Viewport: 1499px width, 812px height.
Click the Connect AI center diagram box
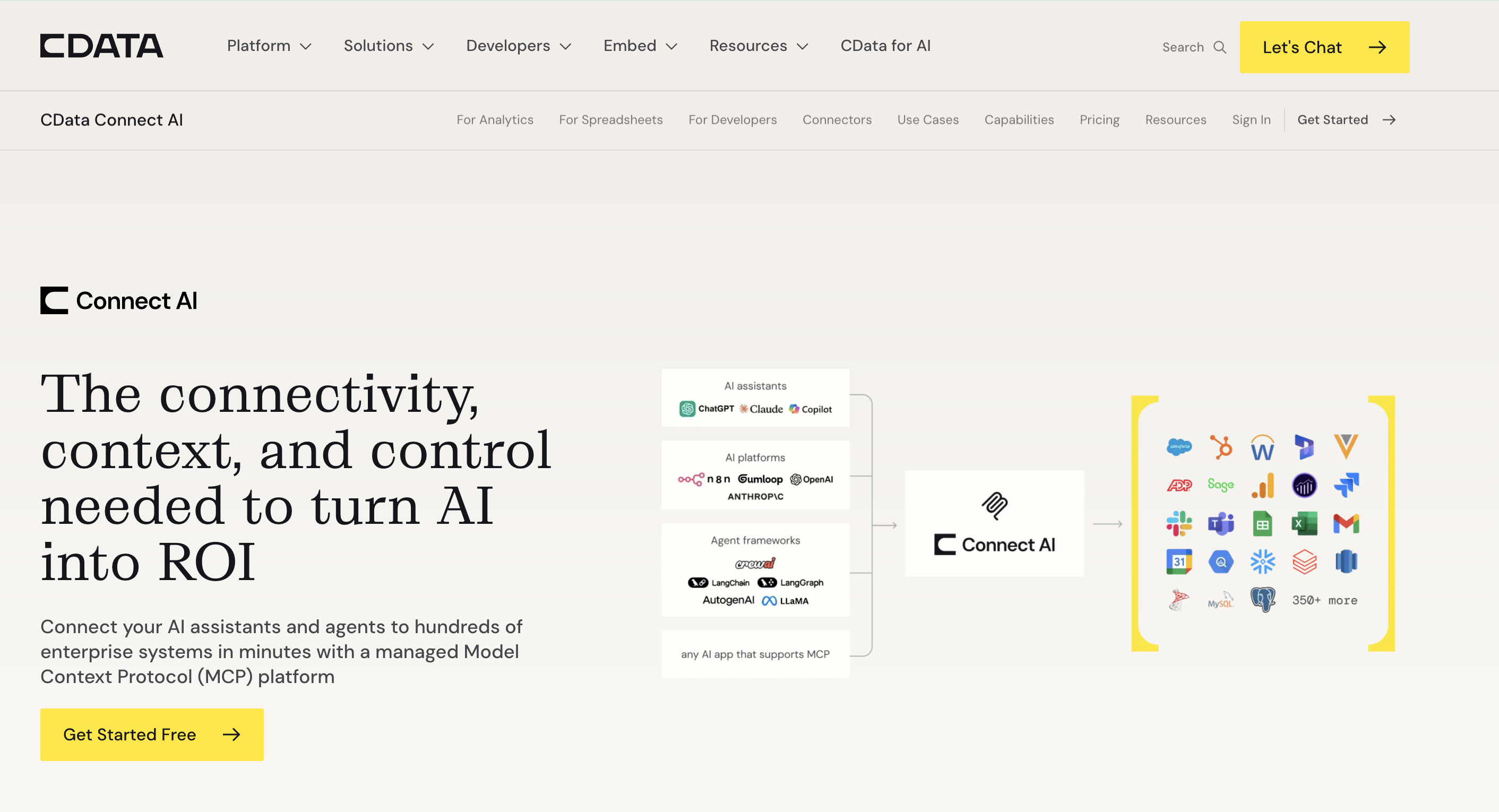coord(994,523)
